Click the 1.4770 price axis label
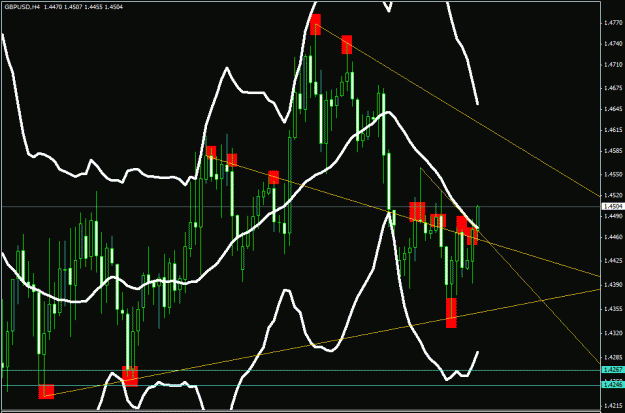The height and width of the screenshot is (413, 625). [612, 24]
